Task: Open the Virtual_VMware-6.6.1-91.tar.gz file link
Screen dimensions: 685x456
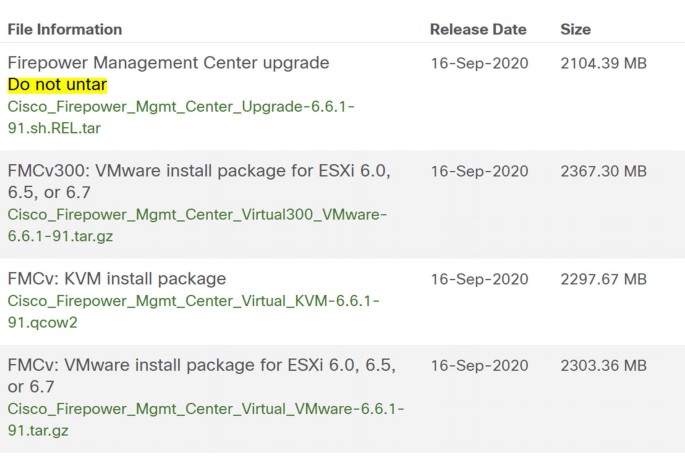Action: [206, 419]
